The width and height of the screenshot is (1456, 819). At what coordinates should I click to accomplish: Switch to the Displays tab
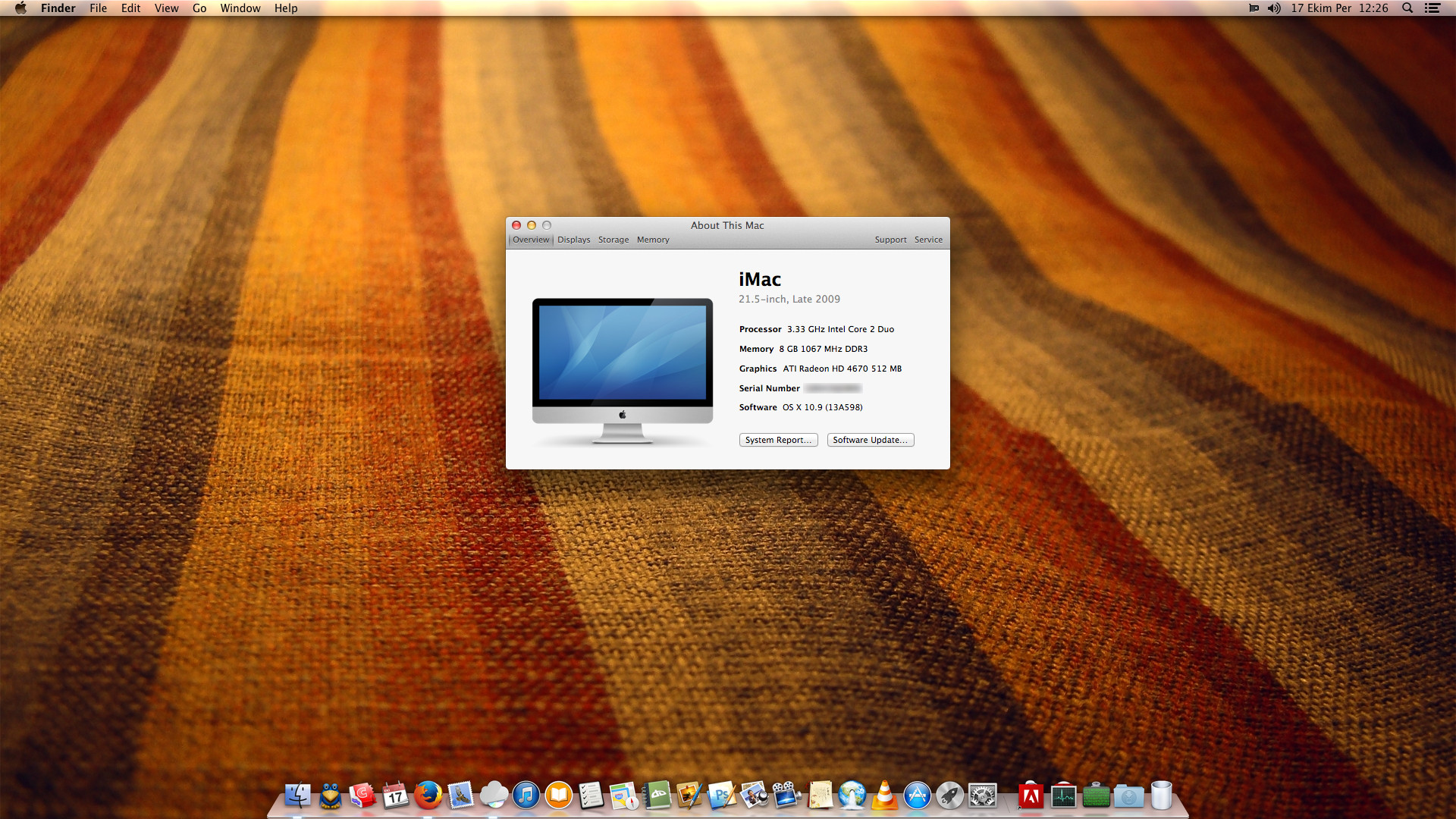point(574,240)
